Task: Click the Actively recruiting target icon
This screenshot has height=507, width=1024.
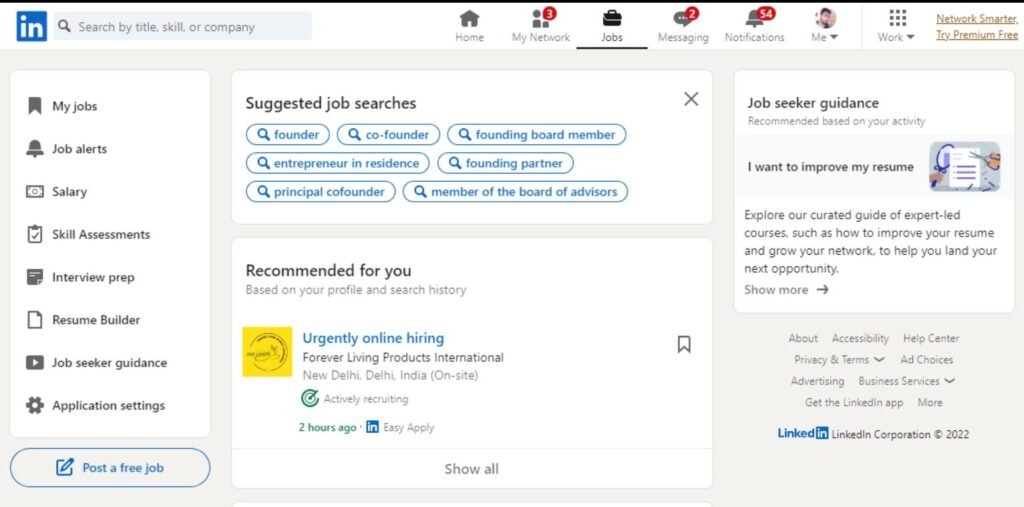Action: pyautogui.click(x=310, y=398)
